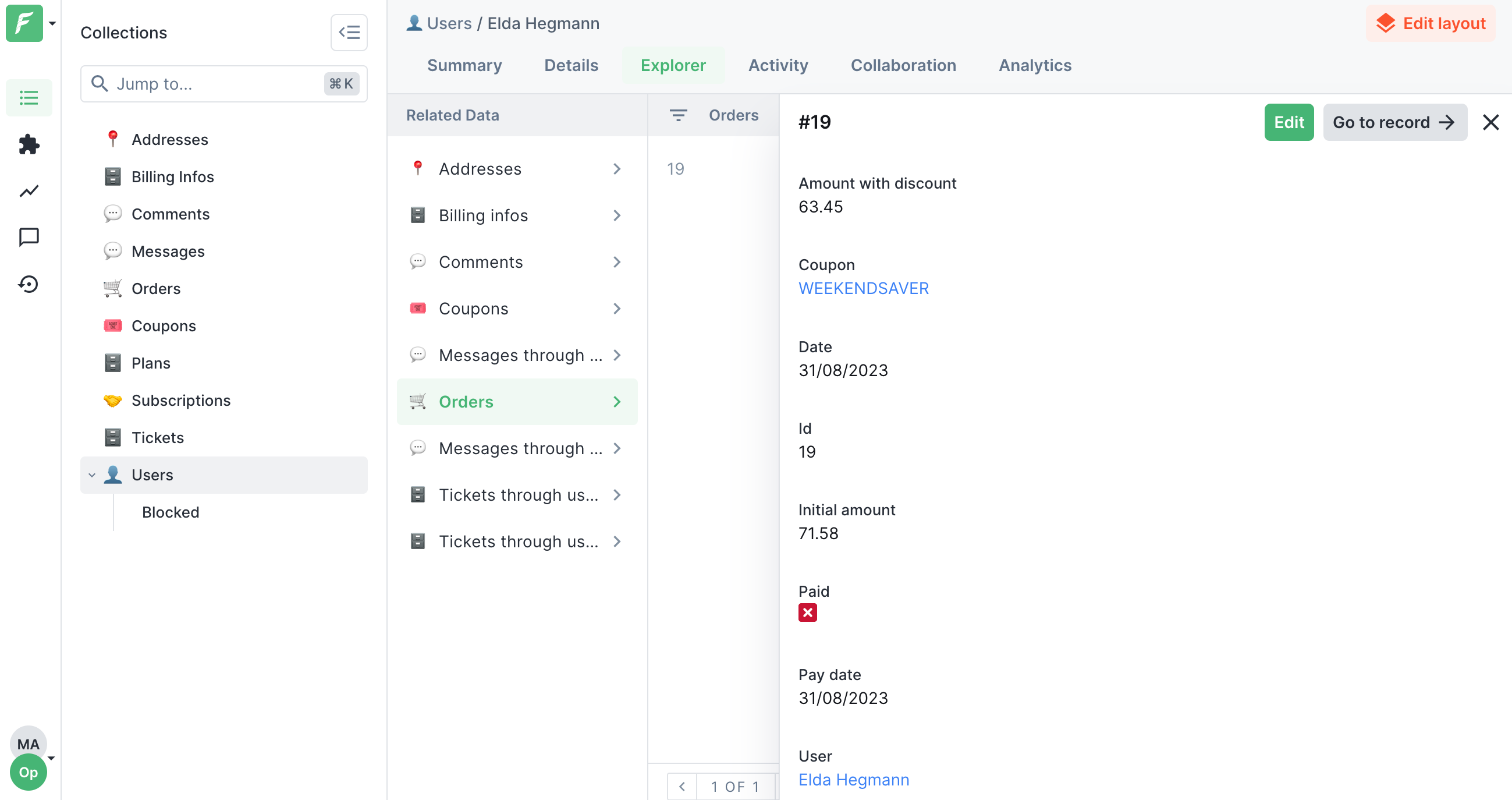Expand the project dropdown arrow near logo
The width and height of the screenshot is (1512, 800).
click(52, 23)
